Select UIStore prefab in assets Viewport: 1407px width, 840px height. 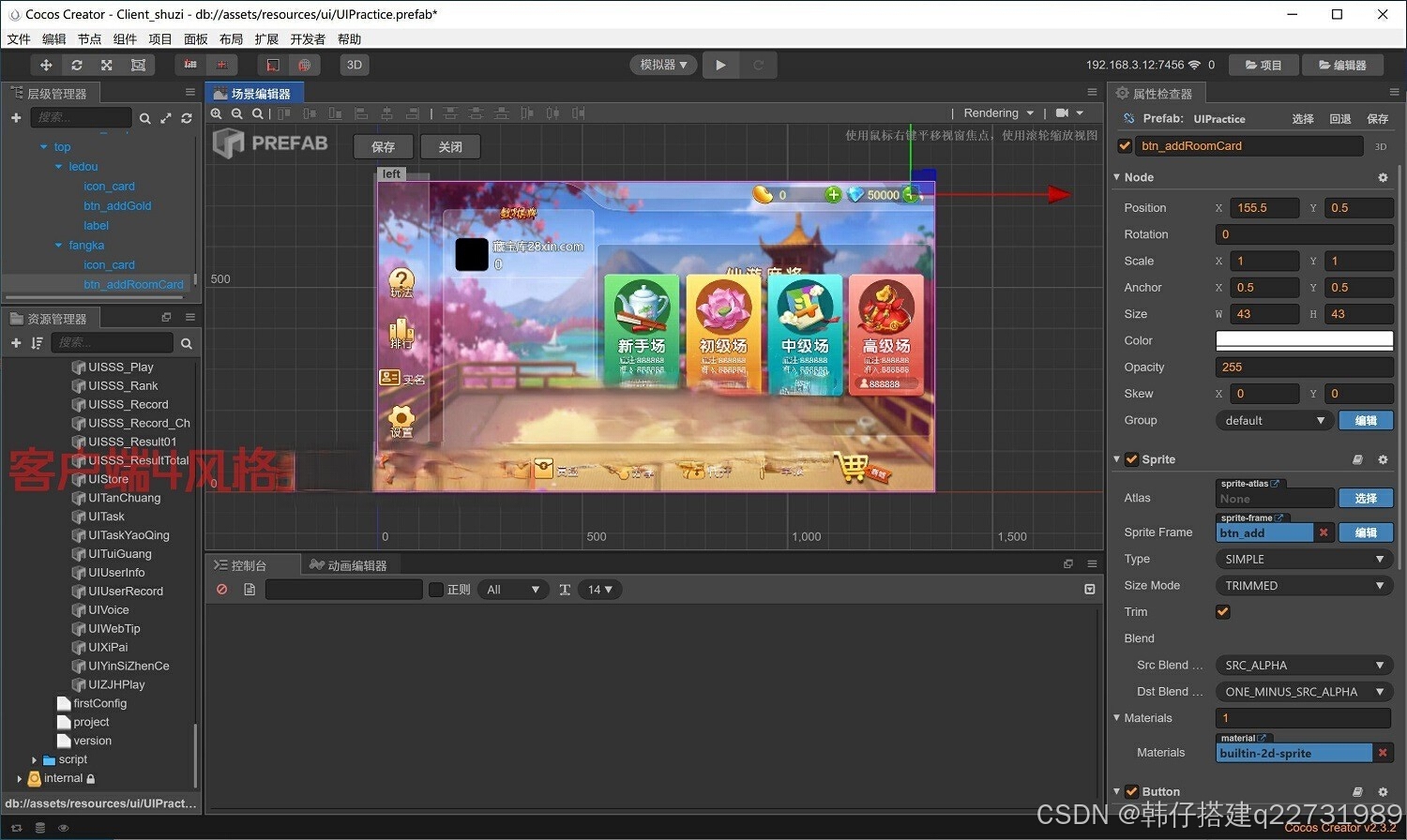pos(109,479)
